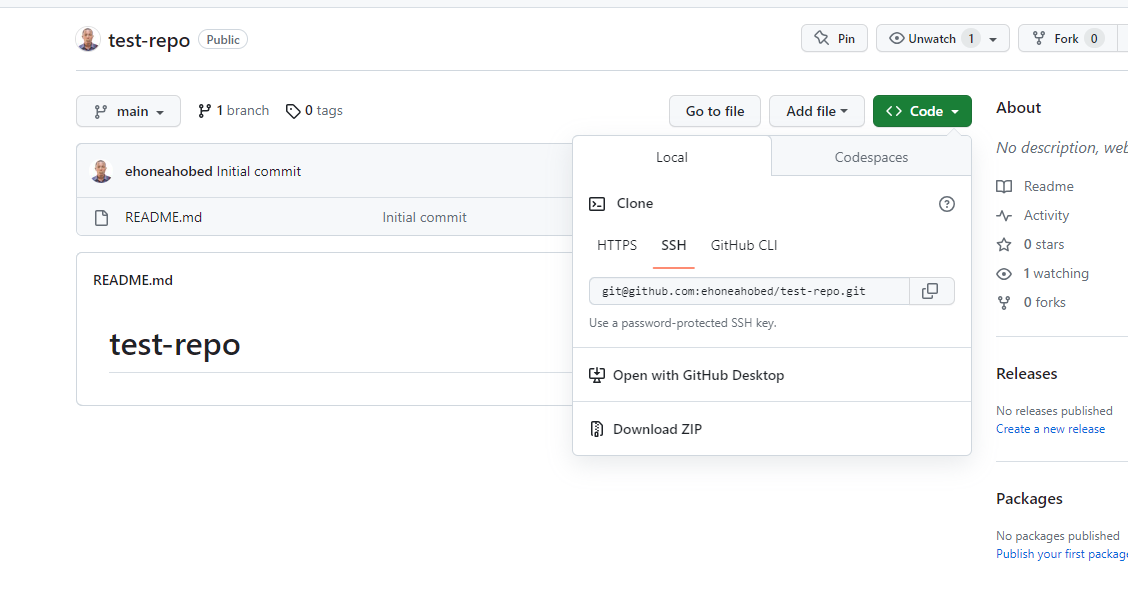The height and width of the screenshot is (598, 1128).
Task: Click the SSH clone URL text field
Action: 749,291
